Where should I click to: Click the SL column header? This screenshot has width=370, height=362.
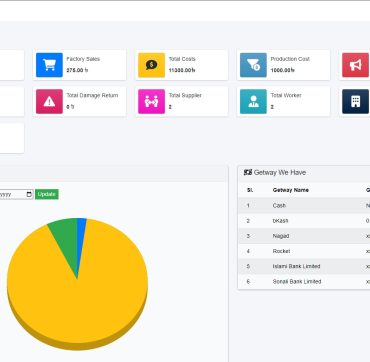pyautogui.click(x=250, y=190)
